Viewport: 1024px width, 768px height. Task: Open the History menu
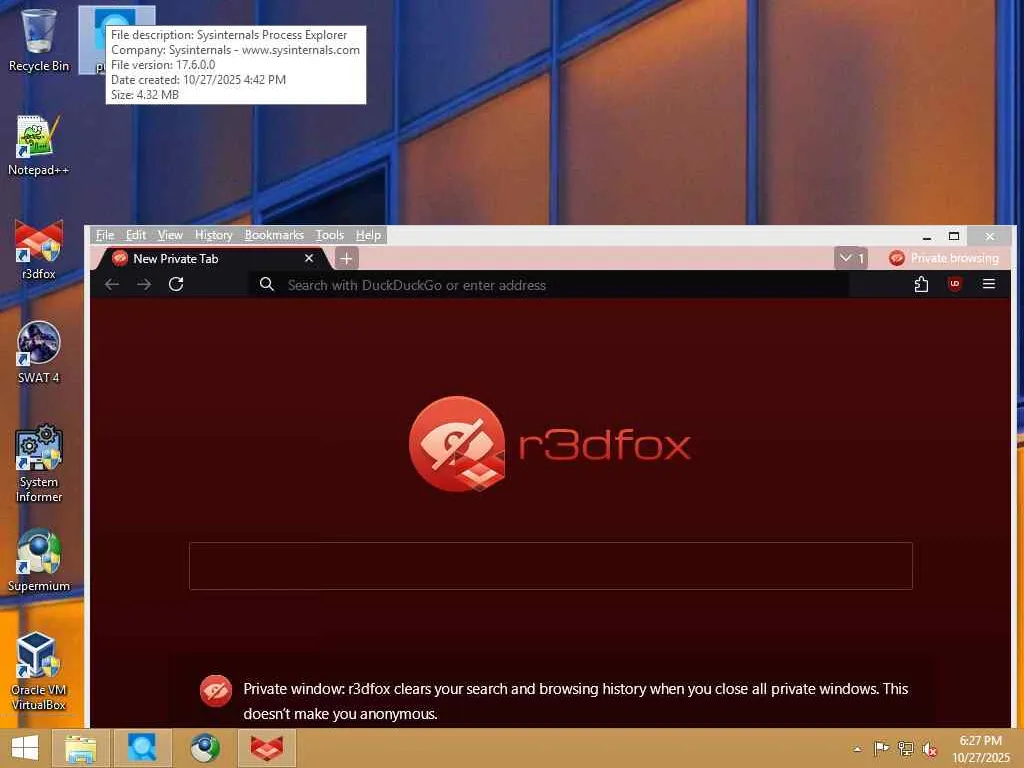tap(214, 235)
